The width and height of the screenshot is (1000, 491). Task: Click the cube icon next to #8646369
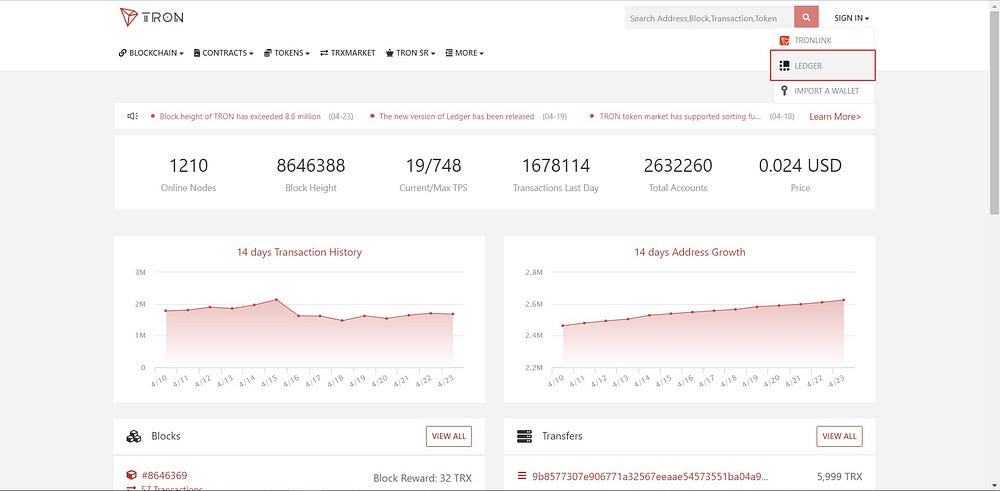coord(131,475)
